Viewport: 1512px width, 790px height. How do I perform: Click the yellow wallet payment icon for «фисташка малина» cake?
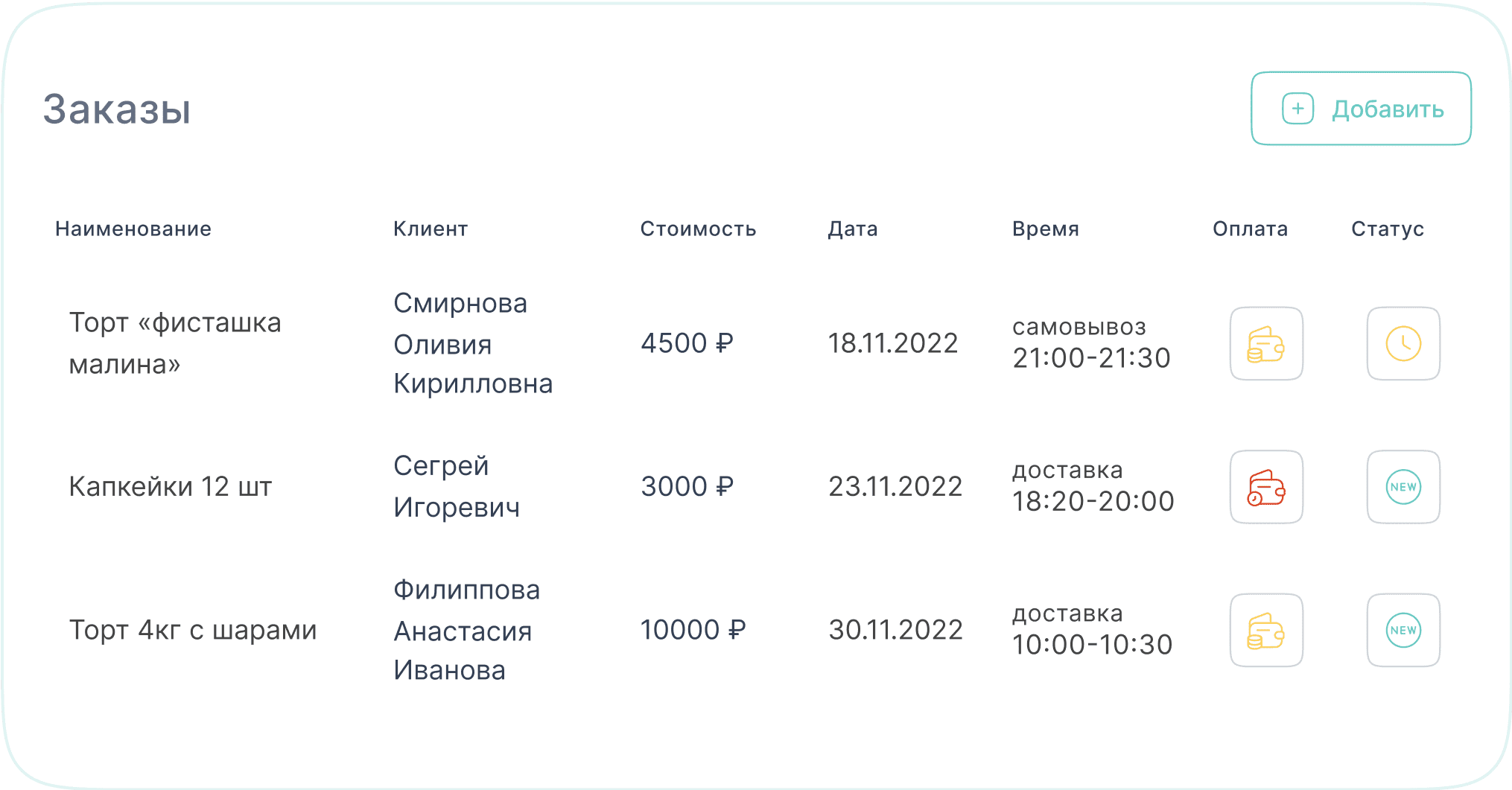coord(1265,343)
